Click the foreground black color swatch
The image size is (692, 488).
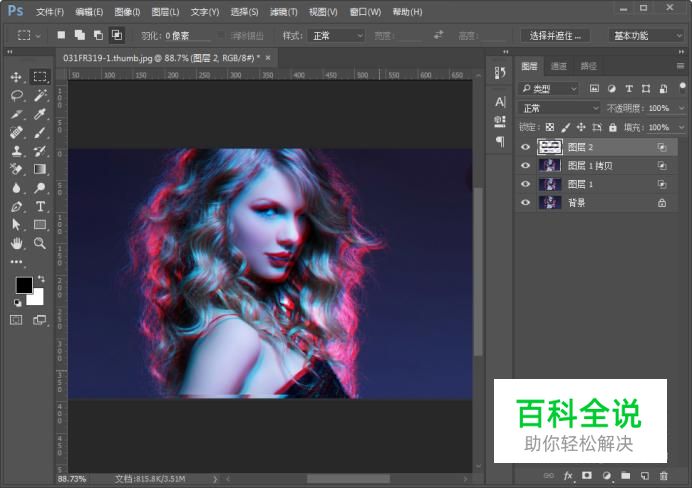pos(23,286)
